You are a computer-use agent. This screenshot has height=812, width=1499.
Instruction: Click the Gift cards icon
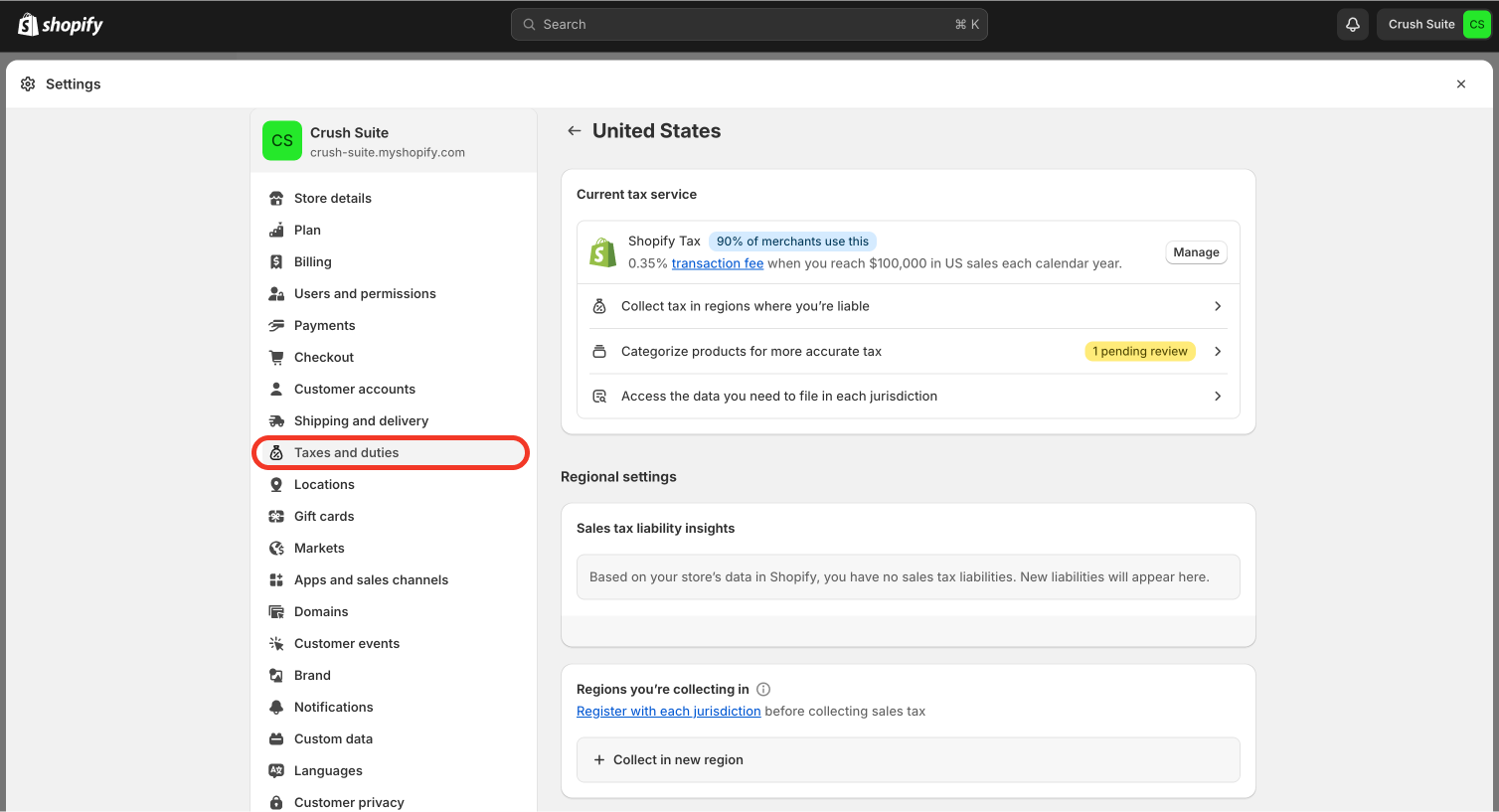coord(276,517)
